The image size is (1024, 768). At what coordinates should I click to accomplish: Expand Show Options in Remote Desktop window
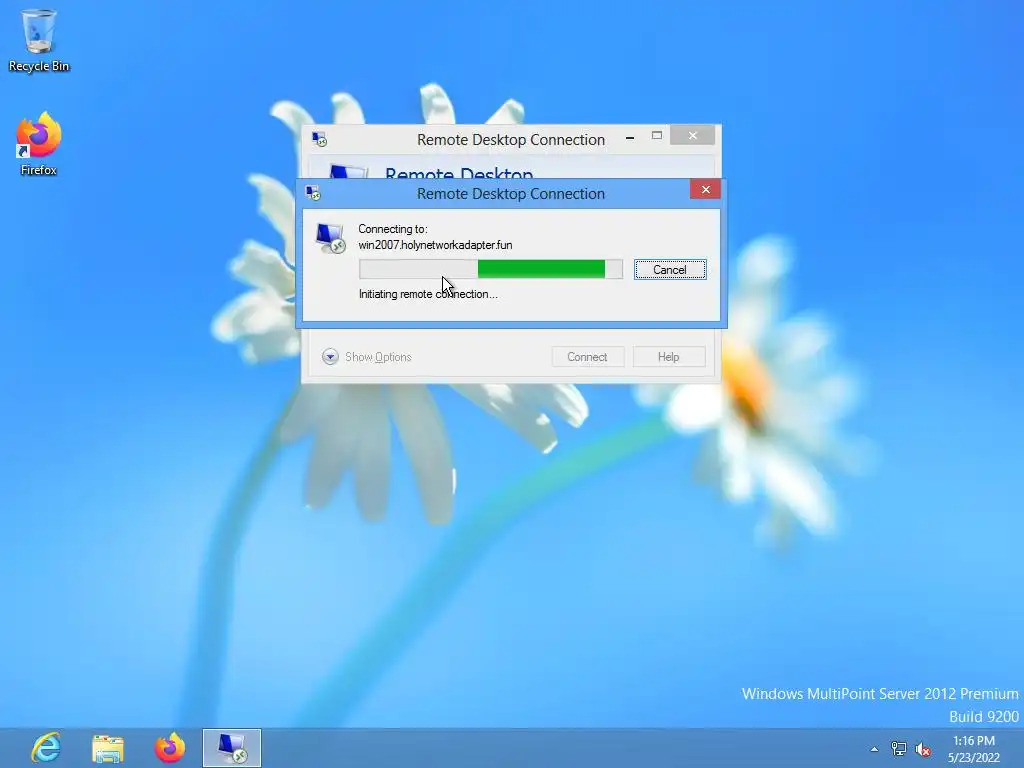367,357
